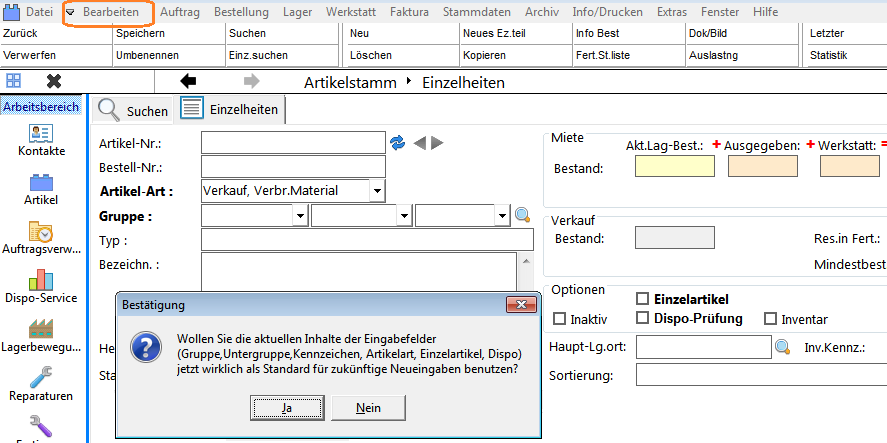Click the Fert.St.liste toolbar button
The image size is (887, 443).
click(629, 55)
